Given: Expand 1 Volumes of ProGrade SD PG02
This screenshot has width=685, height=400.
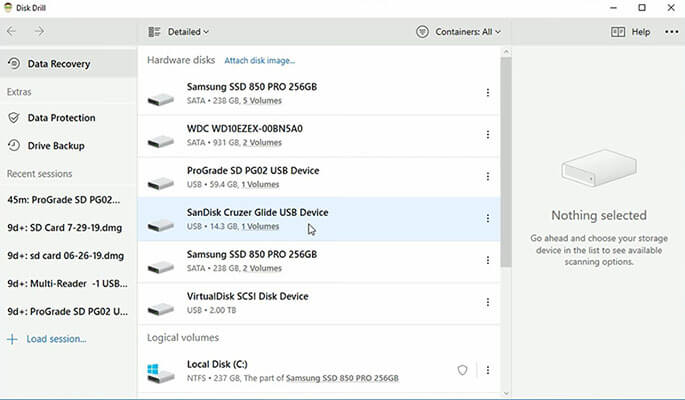Looking at the screenshot, I should (x=260, y=185).
